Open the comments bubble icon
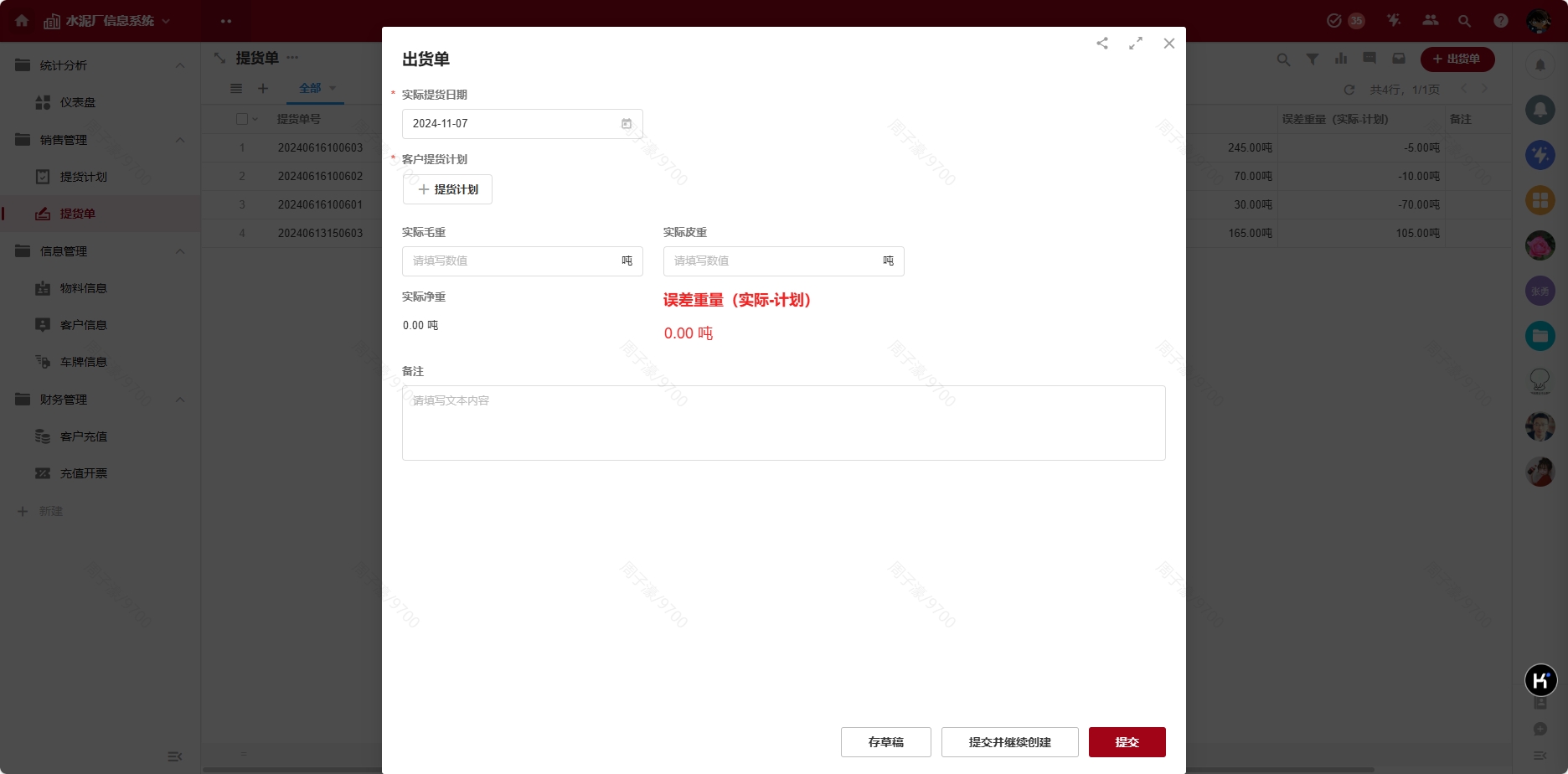 tap(1369, 58)
